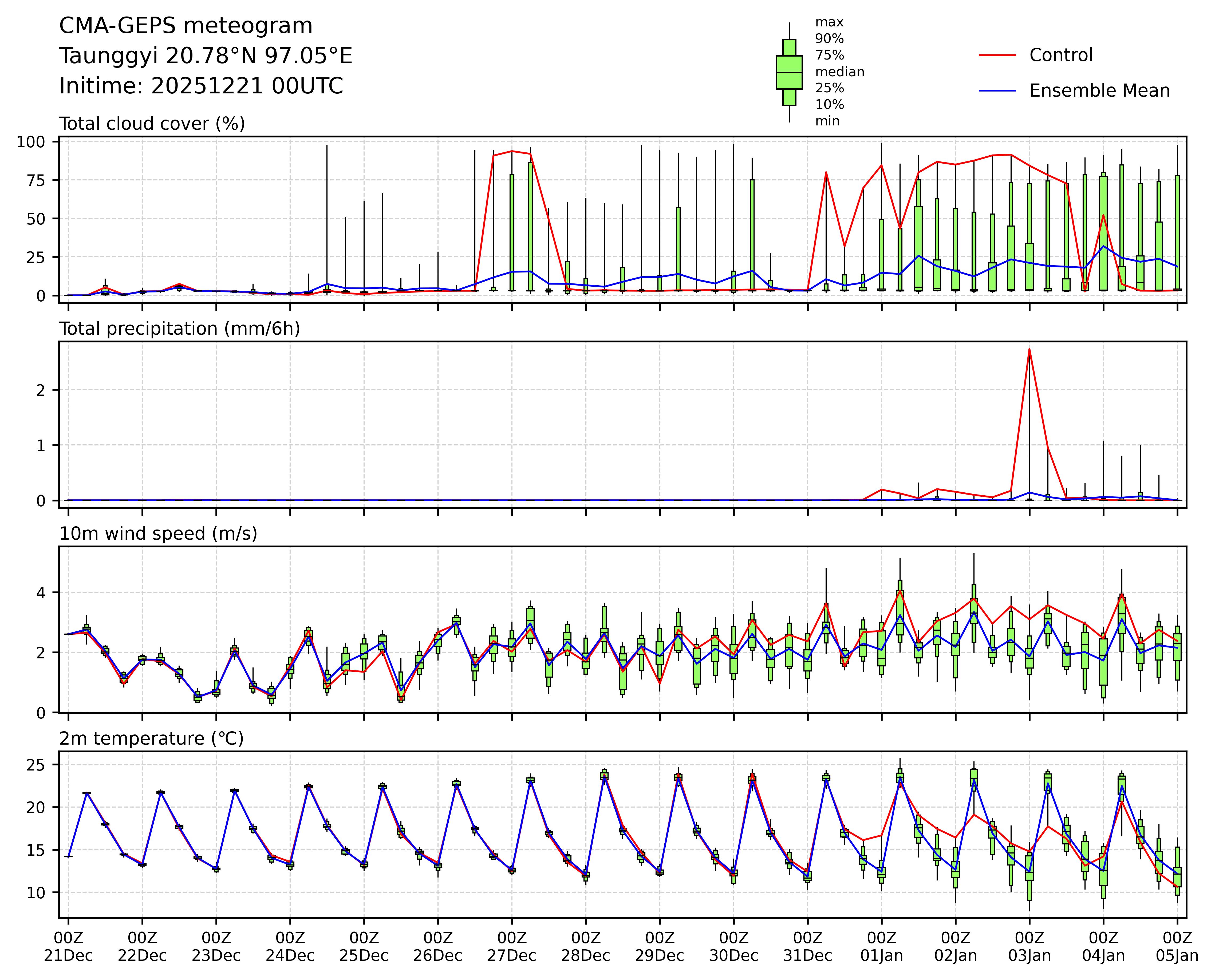
Task: Click the red Control legend line
Action: [x=997, y=55]
